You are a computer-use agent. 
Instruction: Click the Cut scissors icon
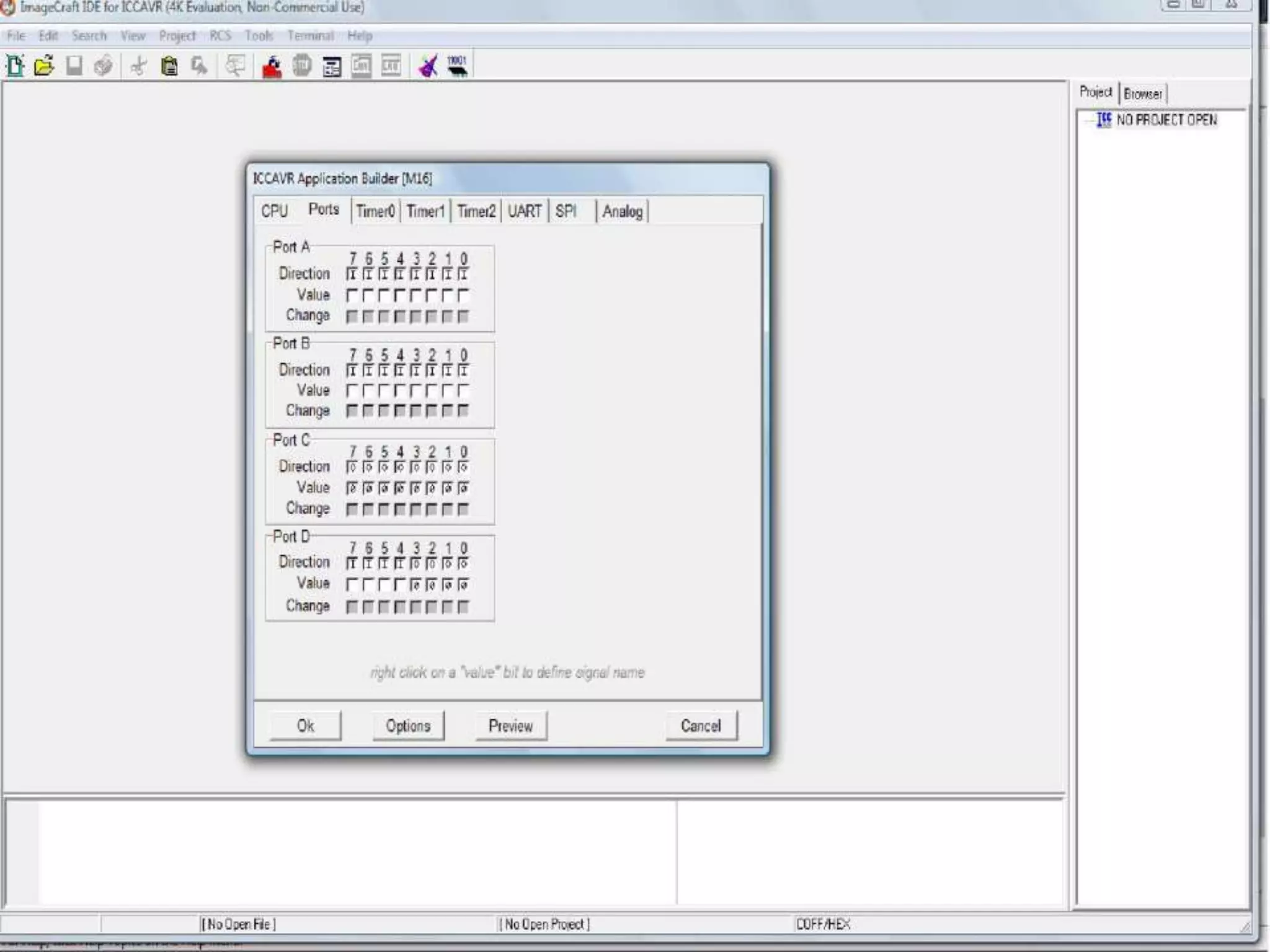(x=139, y=65)
